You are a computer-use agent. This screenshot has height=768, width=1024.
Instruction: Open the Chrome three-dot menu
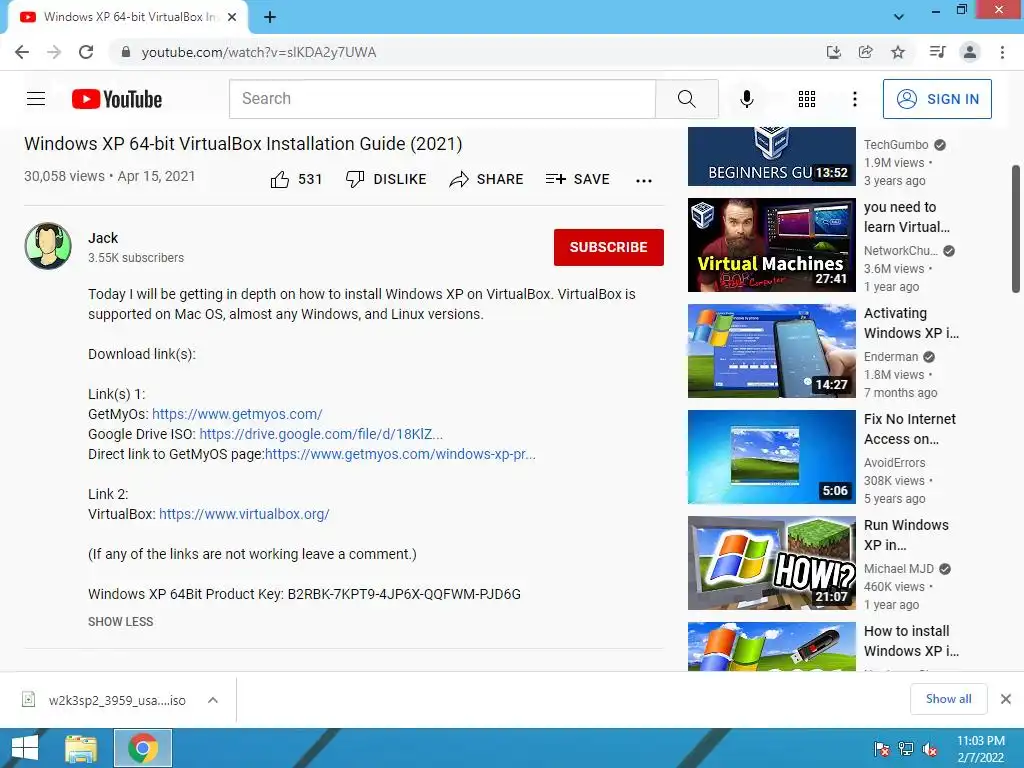pos(1002,52)
